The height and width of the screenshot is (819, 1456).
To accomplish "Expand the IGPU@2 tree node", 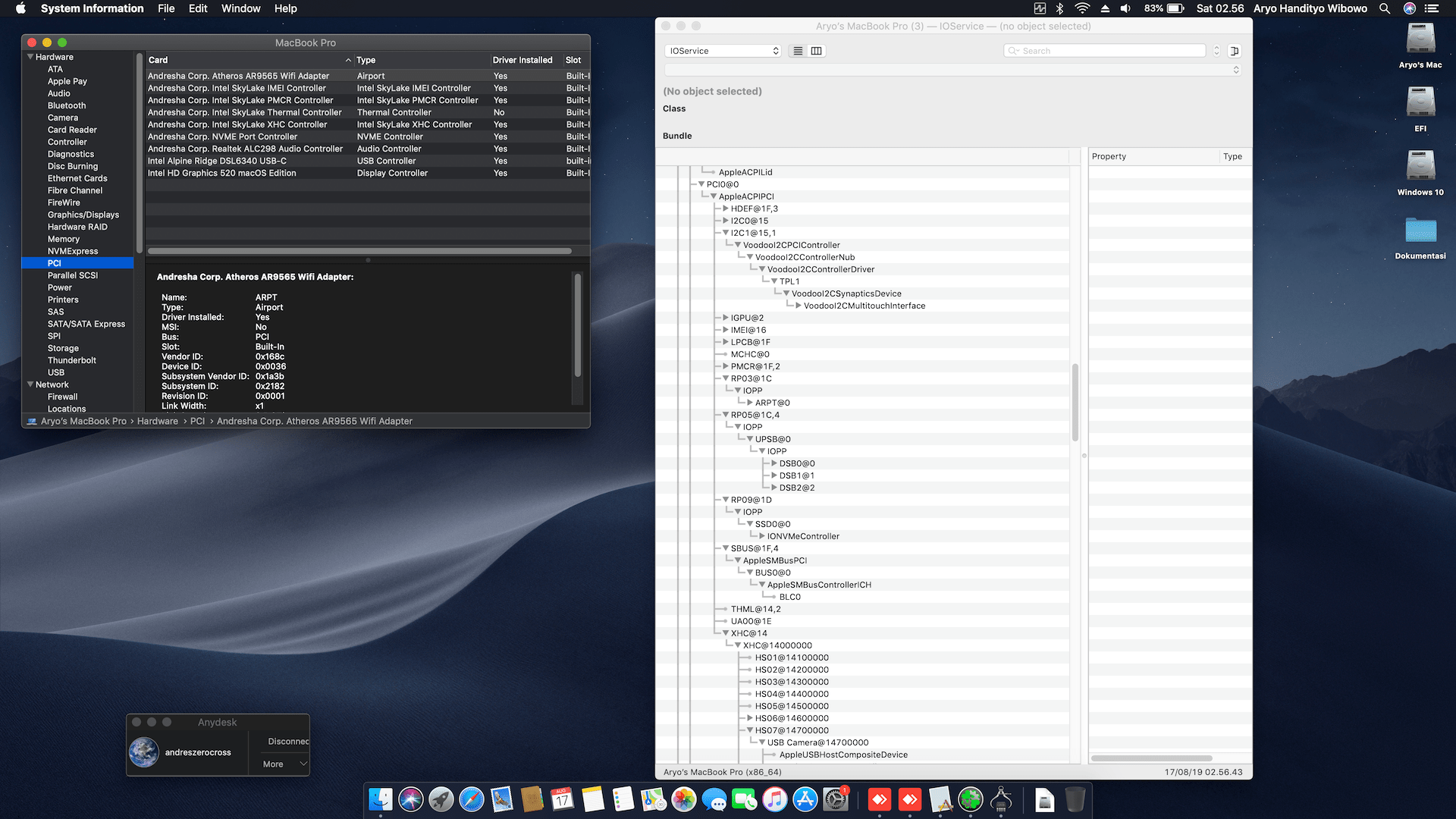I will click(x=725, y=318).
